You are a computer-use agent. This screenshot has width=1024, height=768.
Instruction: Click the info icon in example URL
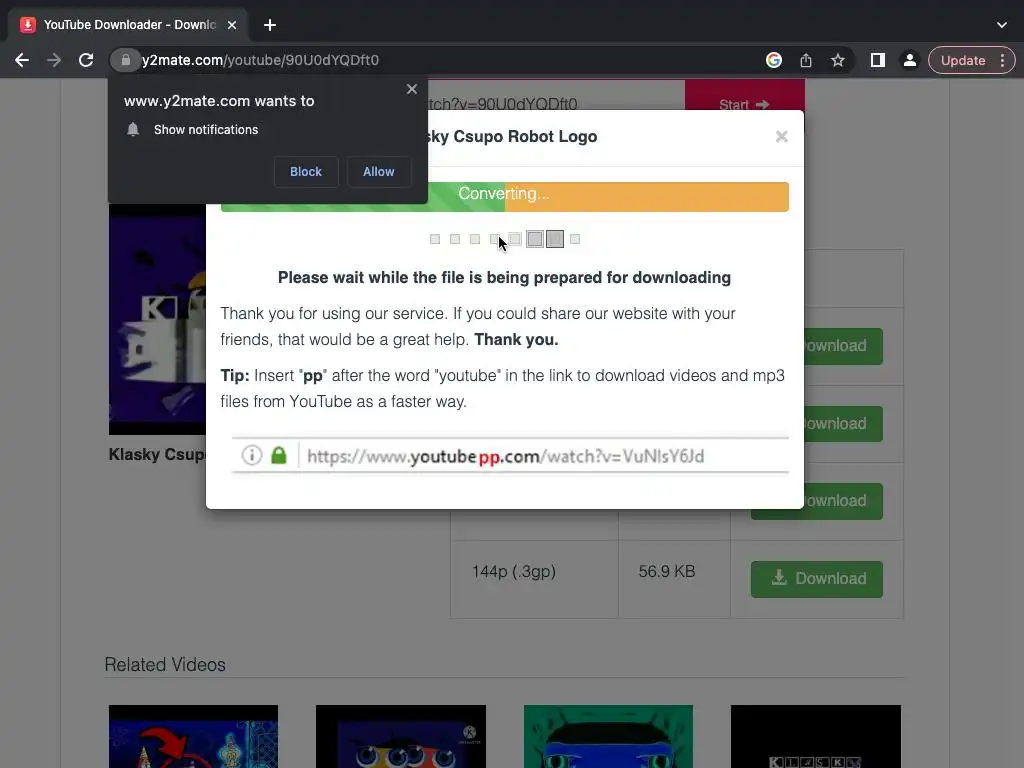click(251, 455)
